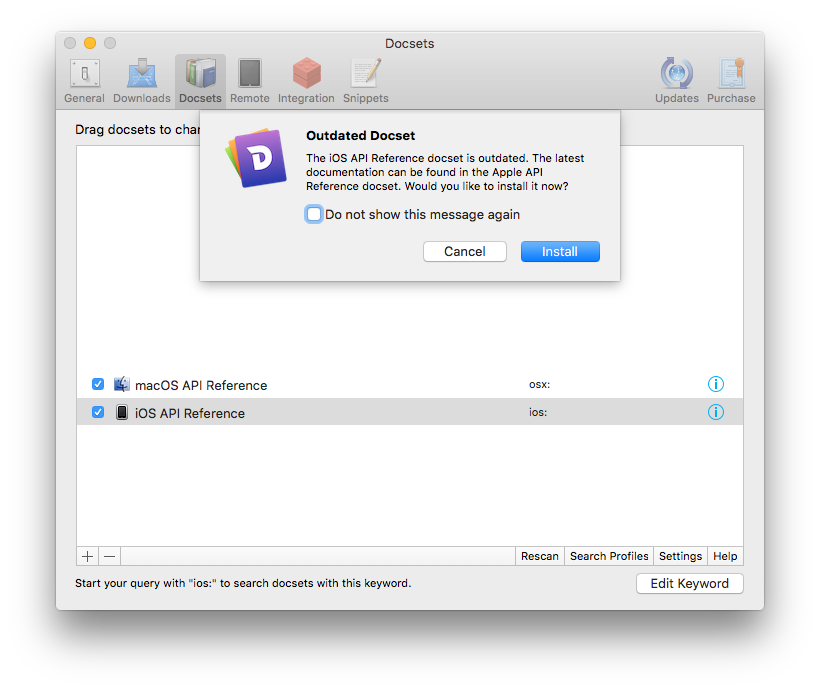The image size is (820, 690).
Task: Select the macOS API Reference row text
Action: (x=201, y=386)
